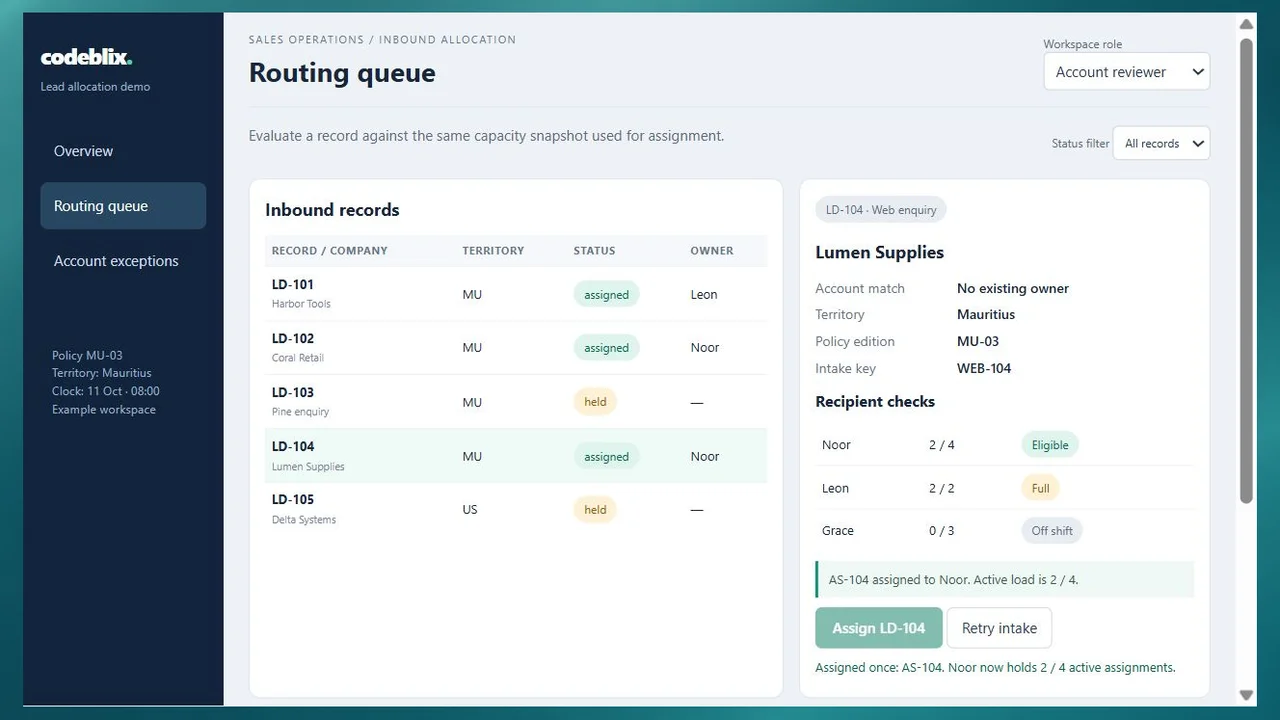Click the Full badge for Leon
Viewport: 1280px width, 720px height.
1041,489
